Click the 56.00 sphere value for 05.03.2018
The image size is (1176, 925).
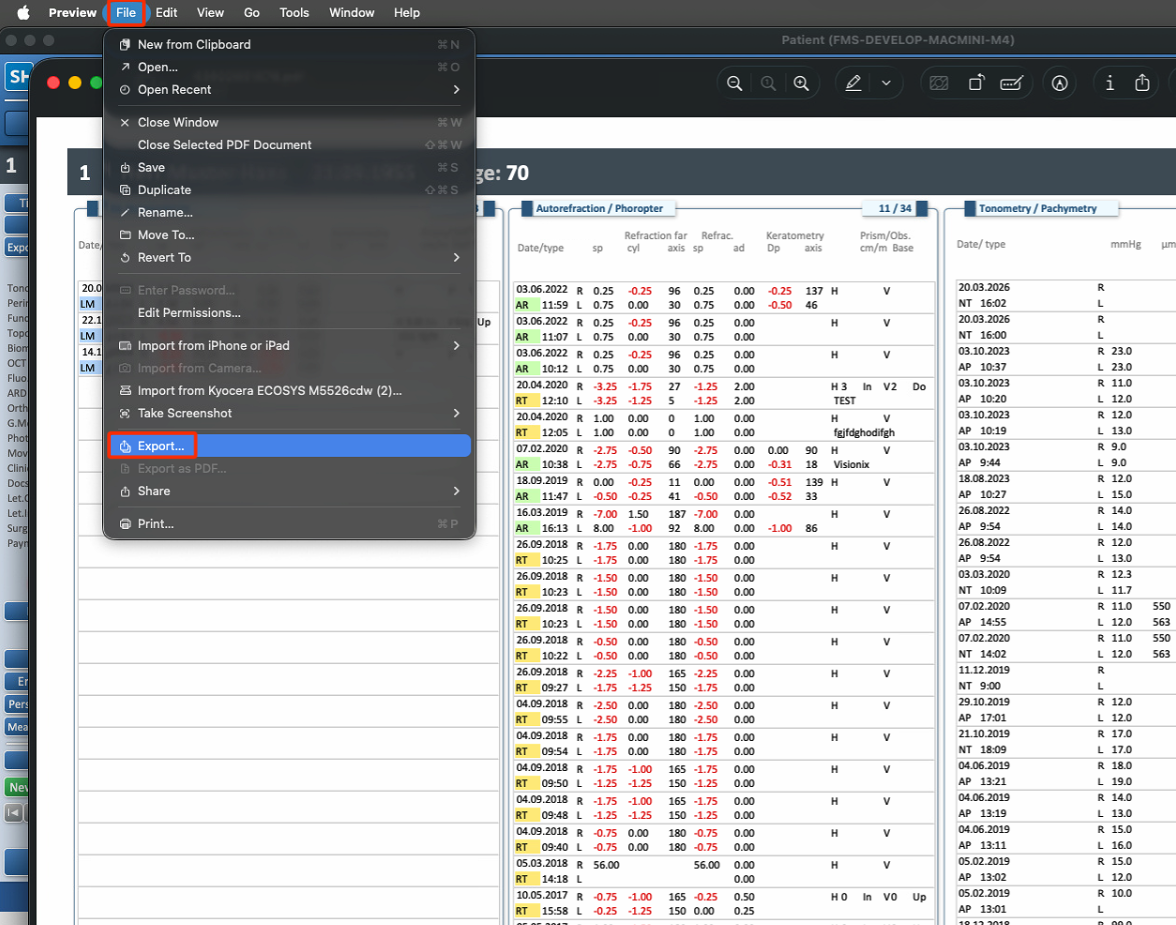pos(606,865)
